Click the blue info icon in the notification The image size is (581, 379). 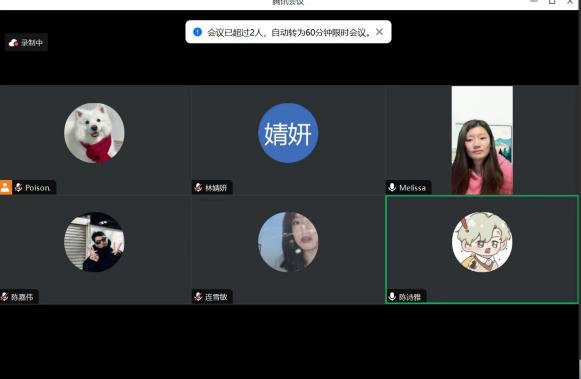(x=197, y=32)
